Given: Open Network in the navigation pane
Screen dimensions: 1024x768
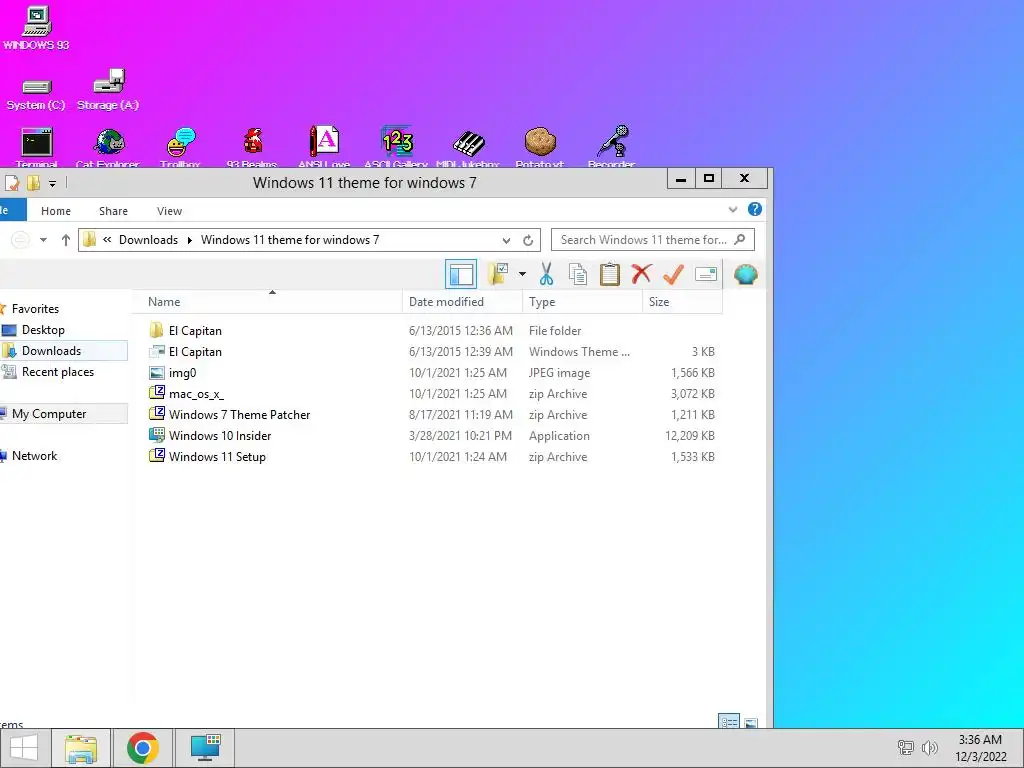Looking at the screenshot, I should pyautogui.click(x=35, y=456).
